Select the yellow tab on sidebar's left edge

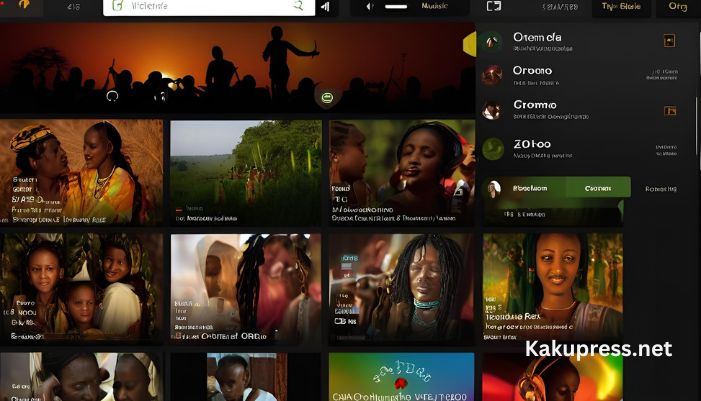point(469,45)
